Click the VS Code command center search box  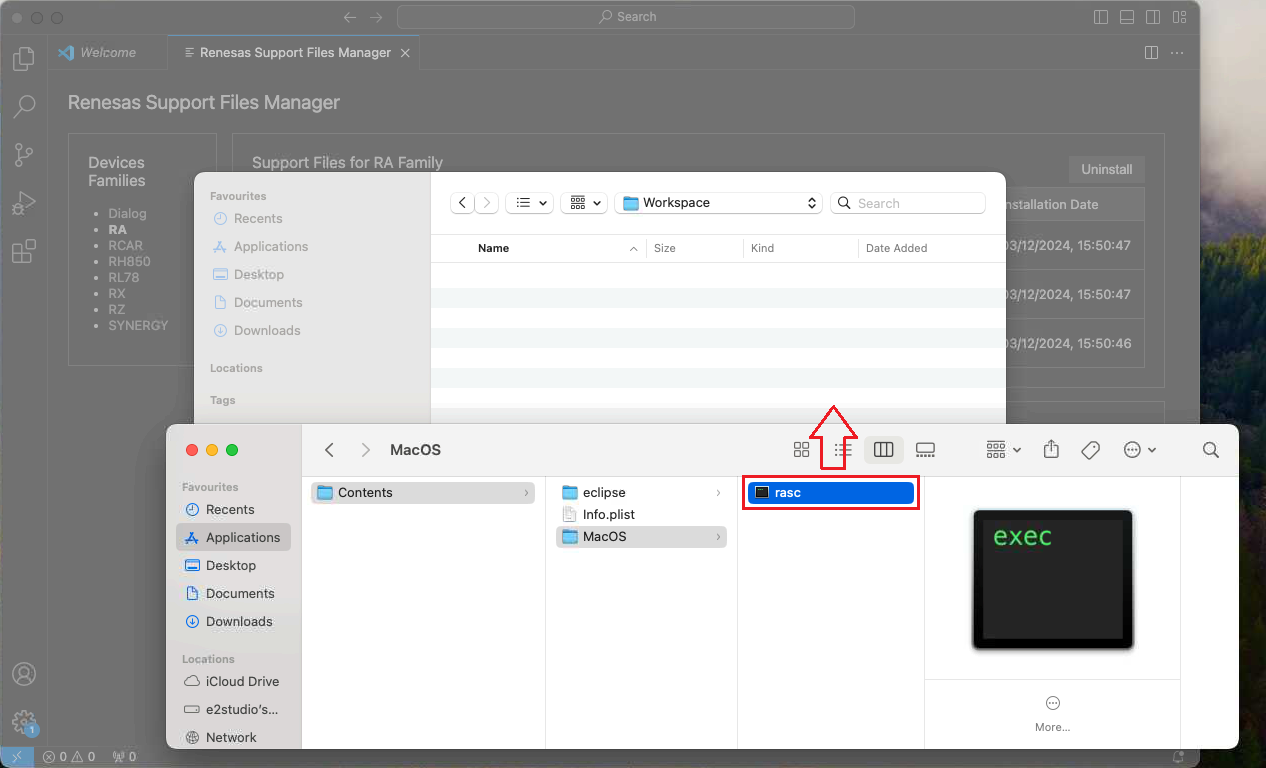[626, 17]
